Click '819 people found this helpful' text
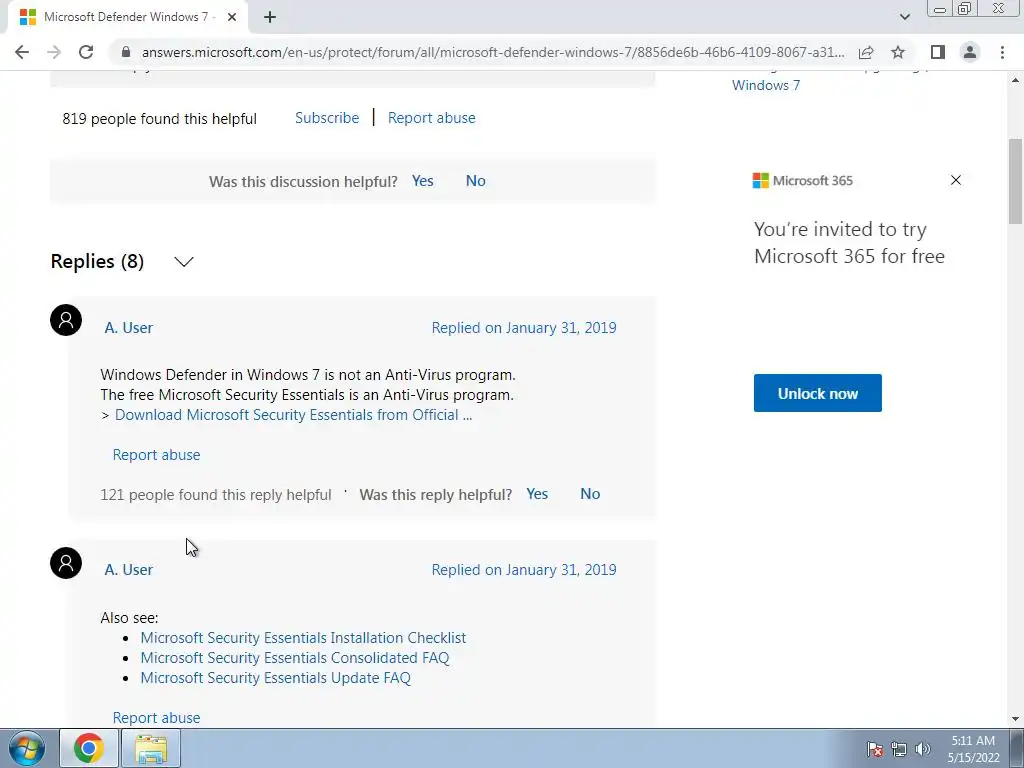 point(159,119)
